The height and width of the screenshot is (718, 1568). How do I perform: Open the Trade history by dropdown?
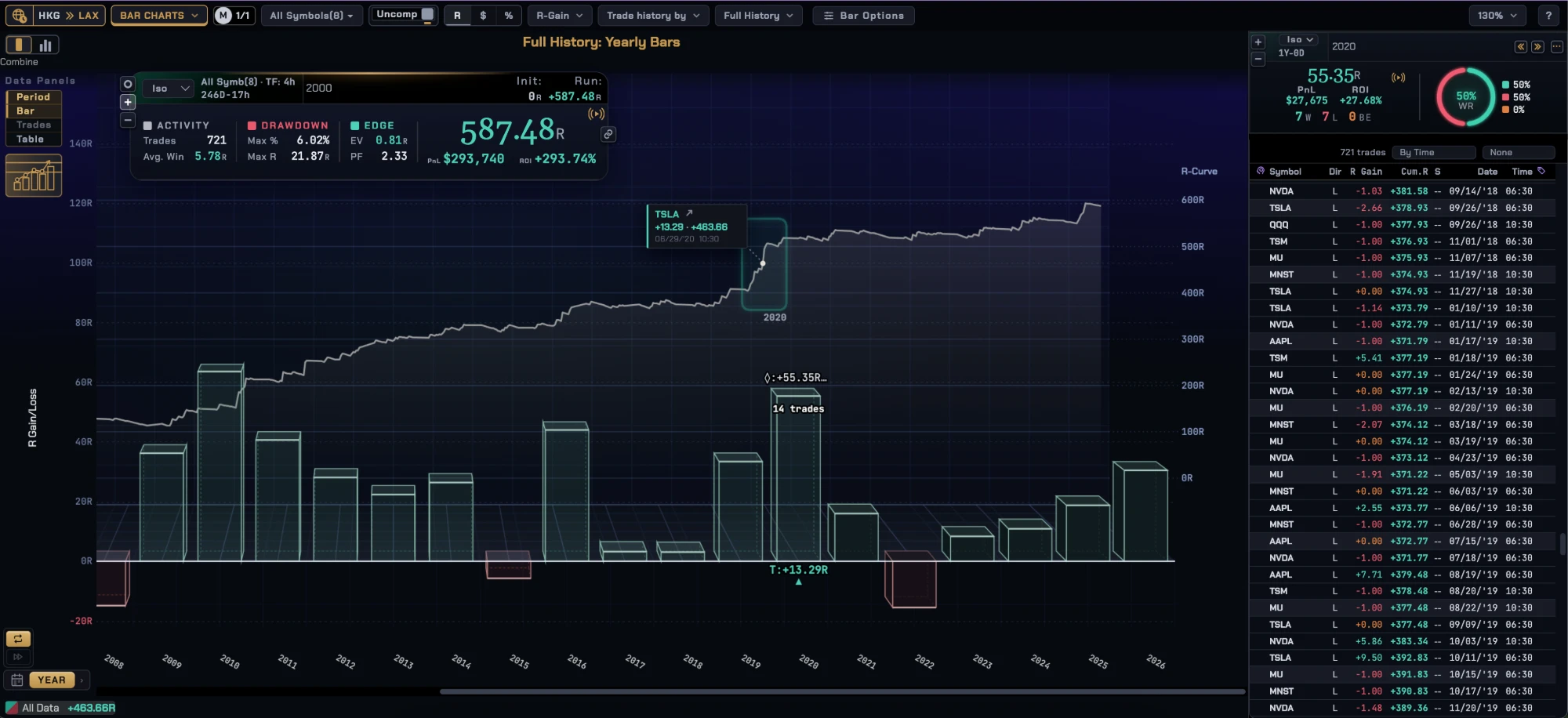click(653, 16)
